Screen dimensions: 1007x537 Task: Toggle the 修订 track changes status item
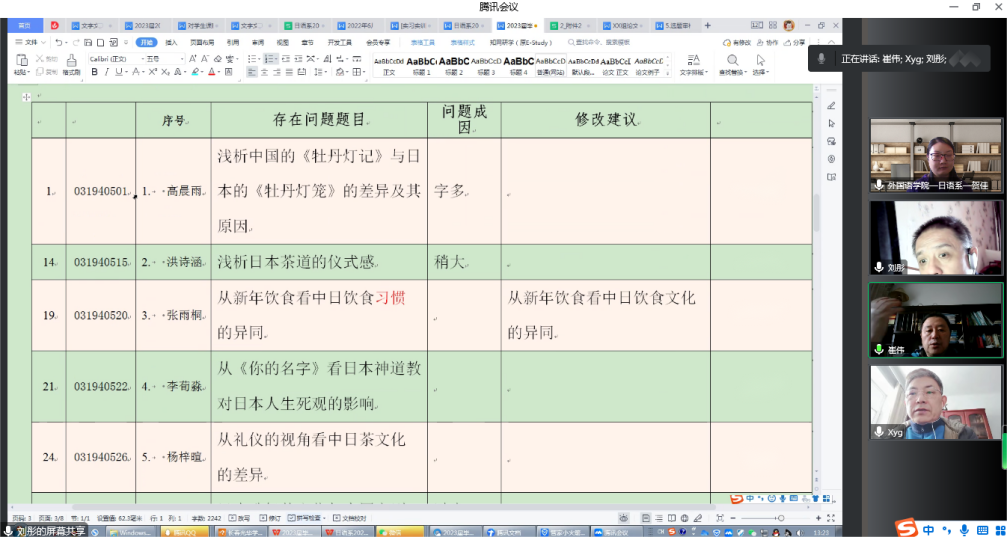pyautogui.click(x=270, y=518)
